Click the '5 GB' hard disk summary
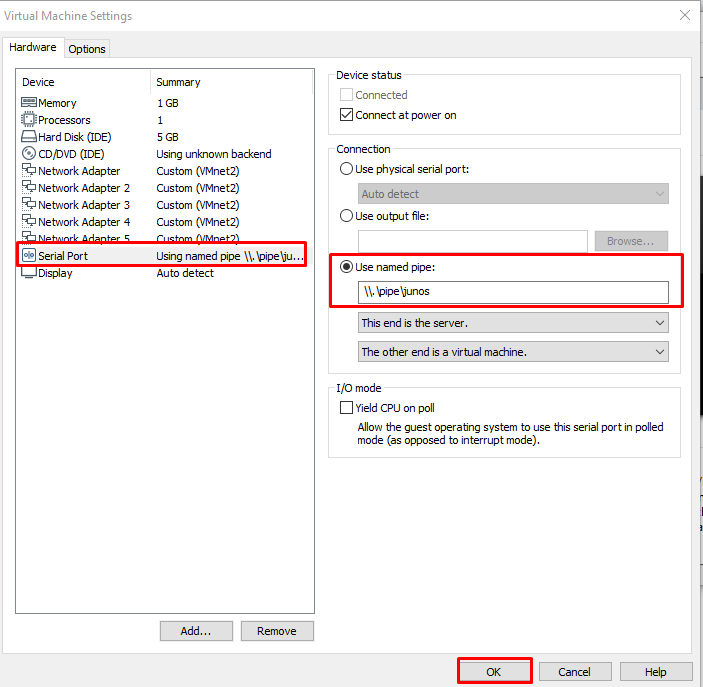Viewport: 703px width, 687px height. coord(168,137)
